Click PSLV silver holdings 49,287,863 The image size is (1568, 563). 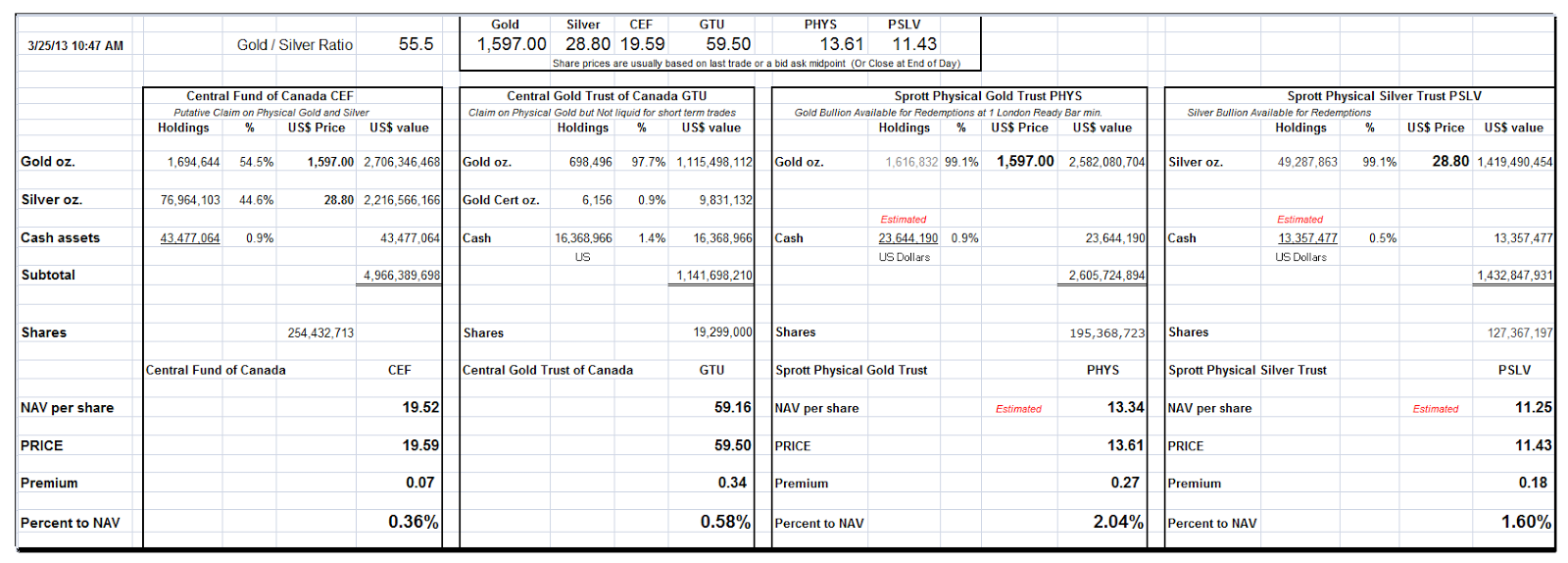click(1307, 162)
